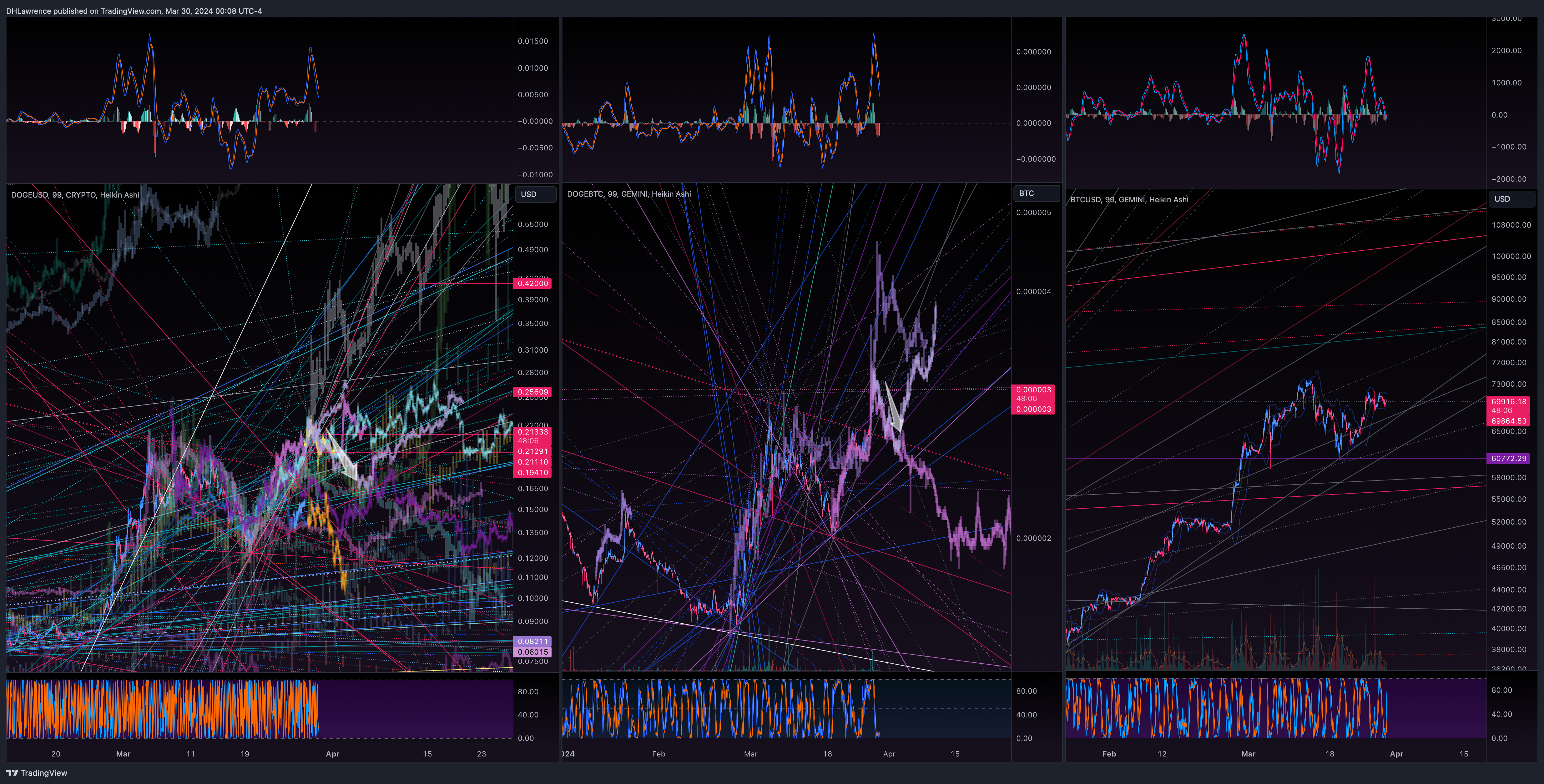
Task: Click the Mar date label under the BTCUSD chart
Action: (1248, 754)
